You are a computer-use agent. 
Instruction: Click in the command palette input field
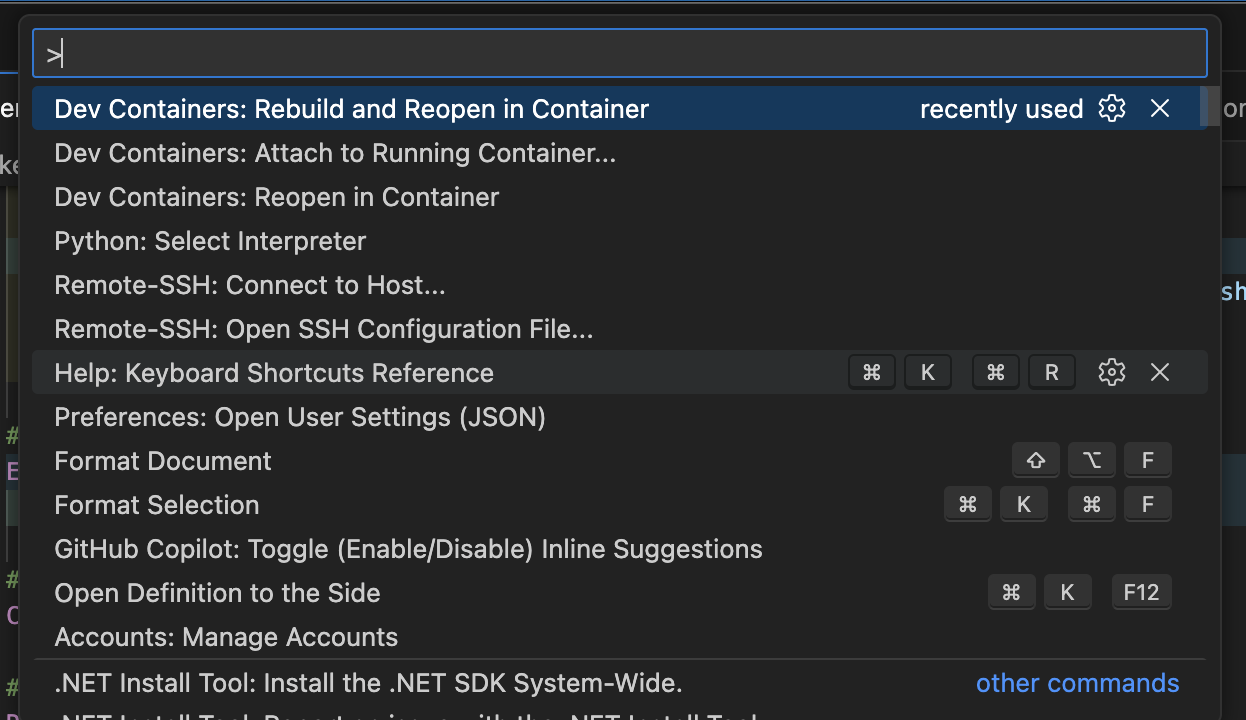[x=620, y=54]
